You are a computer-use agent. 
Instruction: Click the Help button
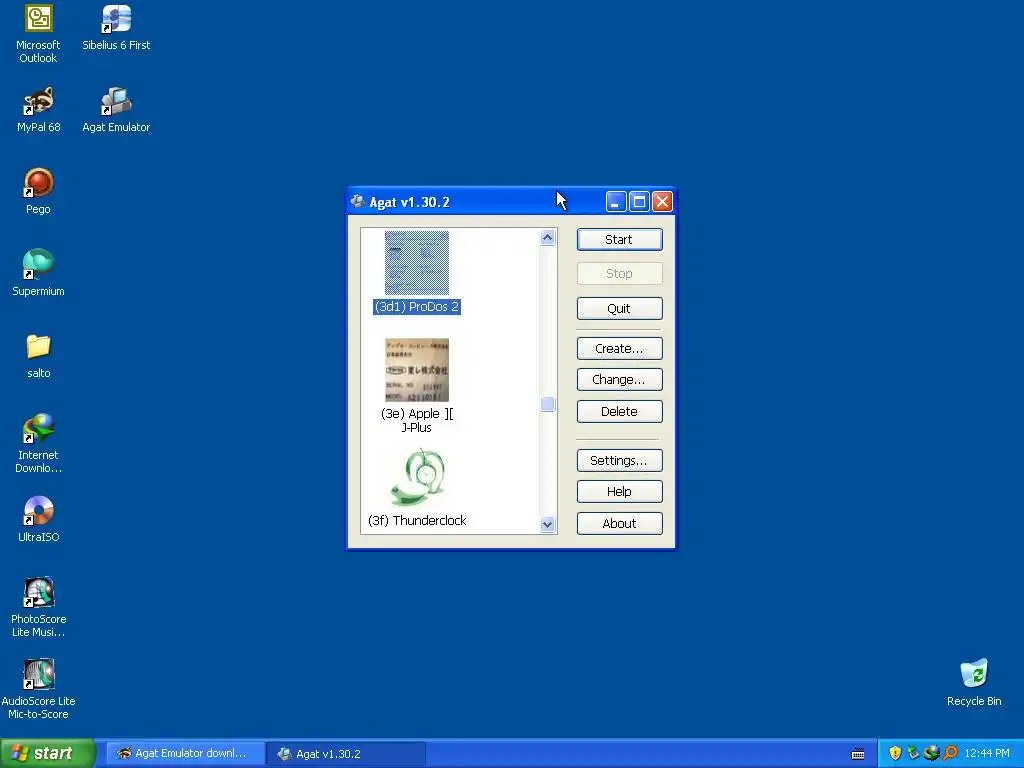(x=619, y=492)
